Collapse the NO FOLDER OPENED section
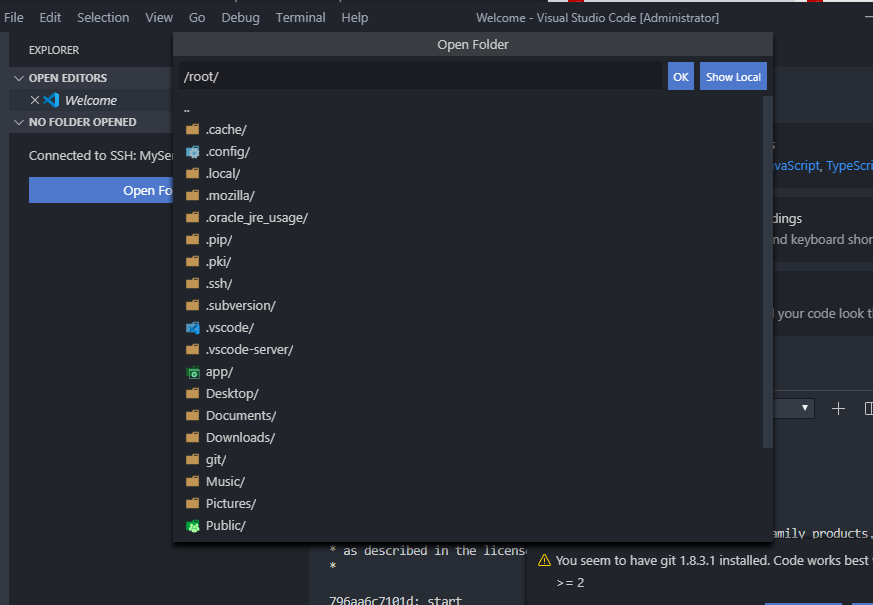 (x=19, y=122)
